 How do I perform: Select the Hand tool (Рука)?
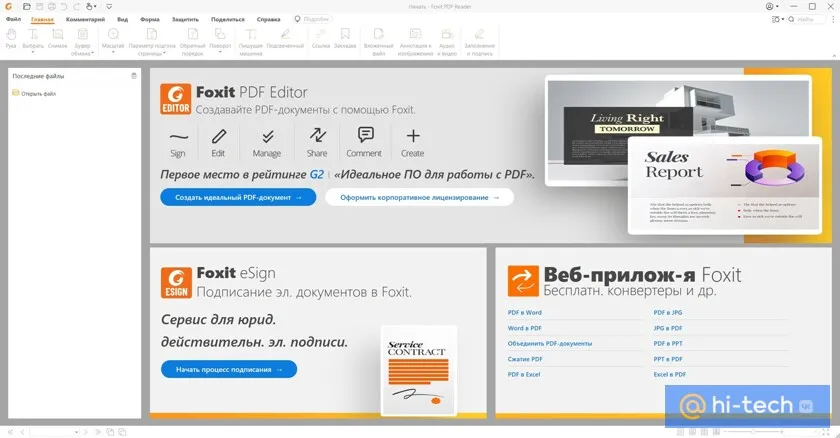pyautogui.click(x=11, y=38)
